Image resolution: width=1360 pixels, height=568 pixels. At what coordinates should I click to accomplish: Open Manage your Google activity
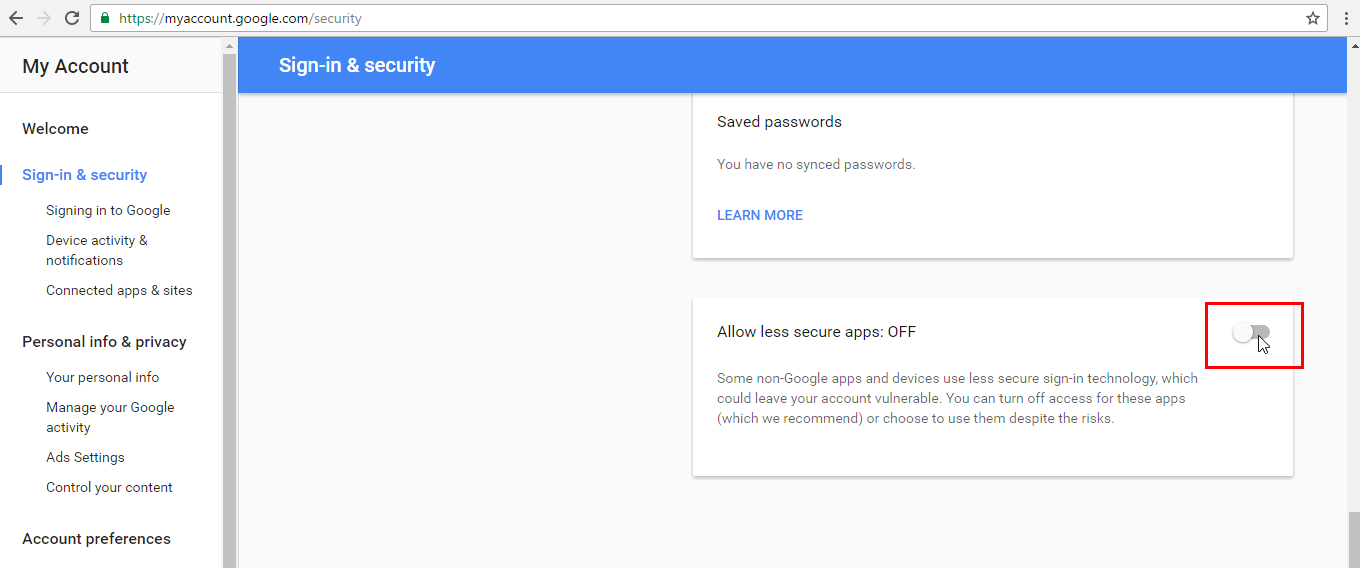110,417
